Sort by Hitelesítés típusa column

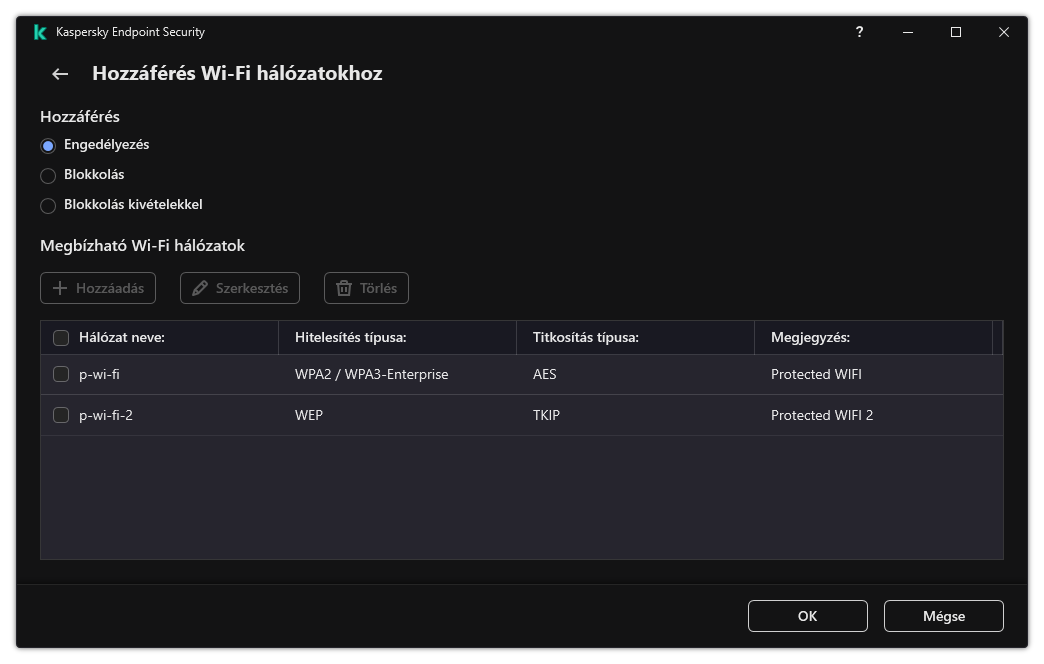(350, 338)
